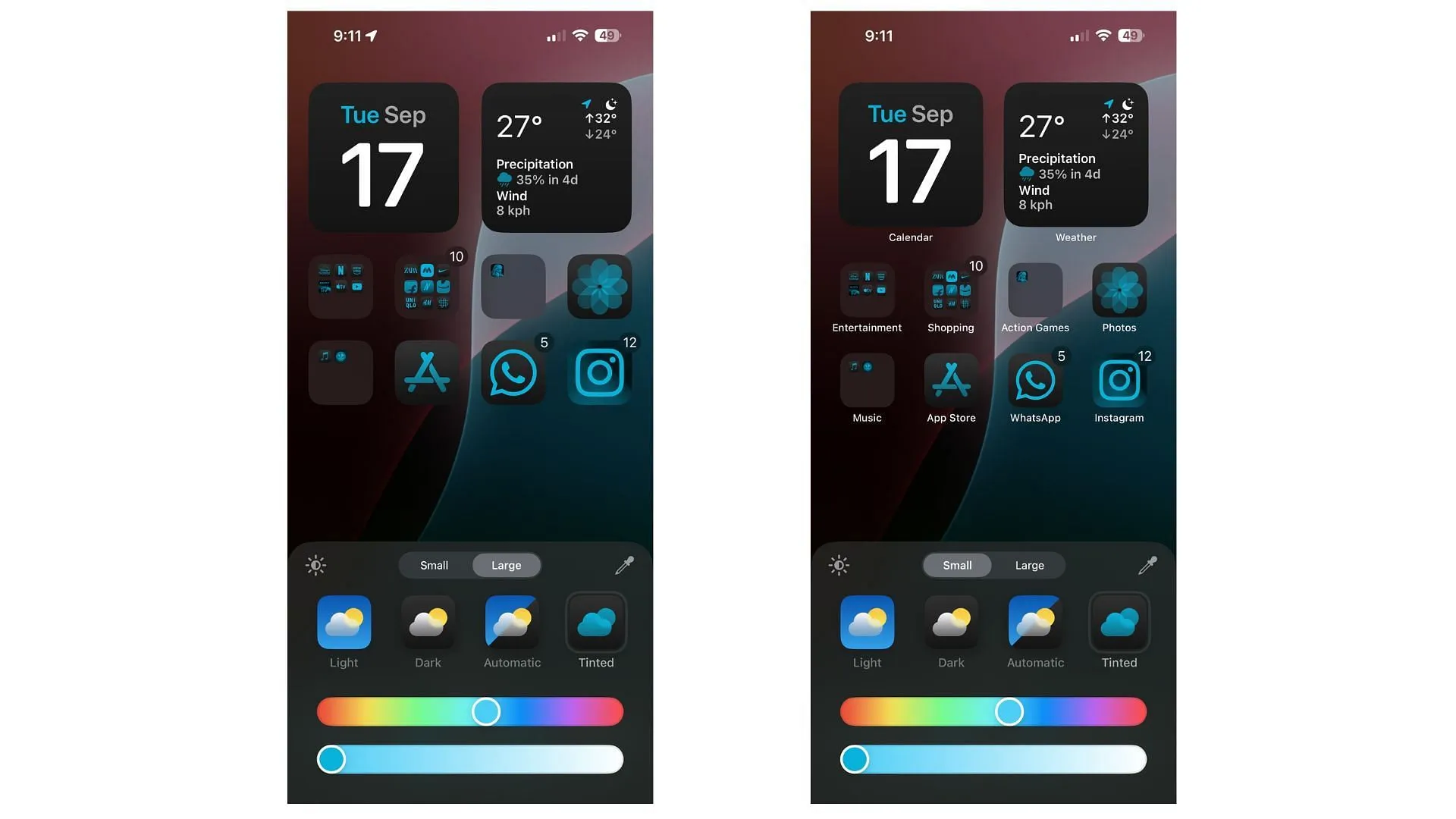
Task: Tap the eyedropper color picker icon
Action: [x=625, y=564]
